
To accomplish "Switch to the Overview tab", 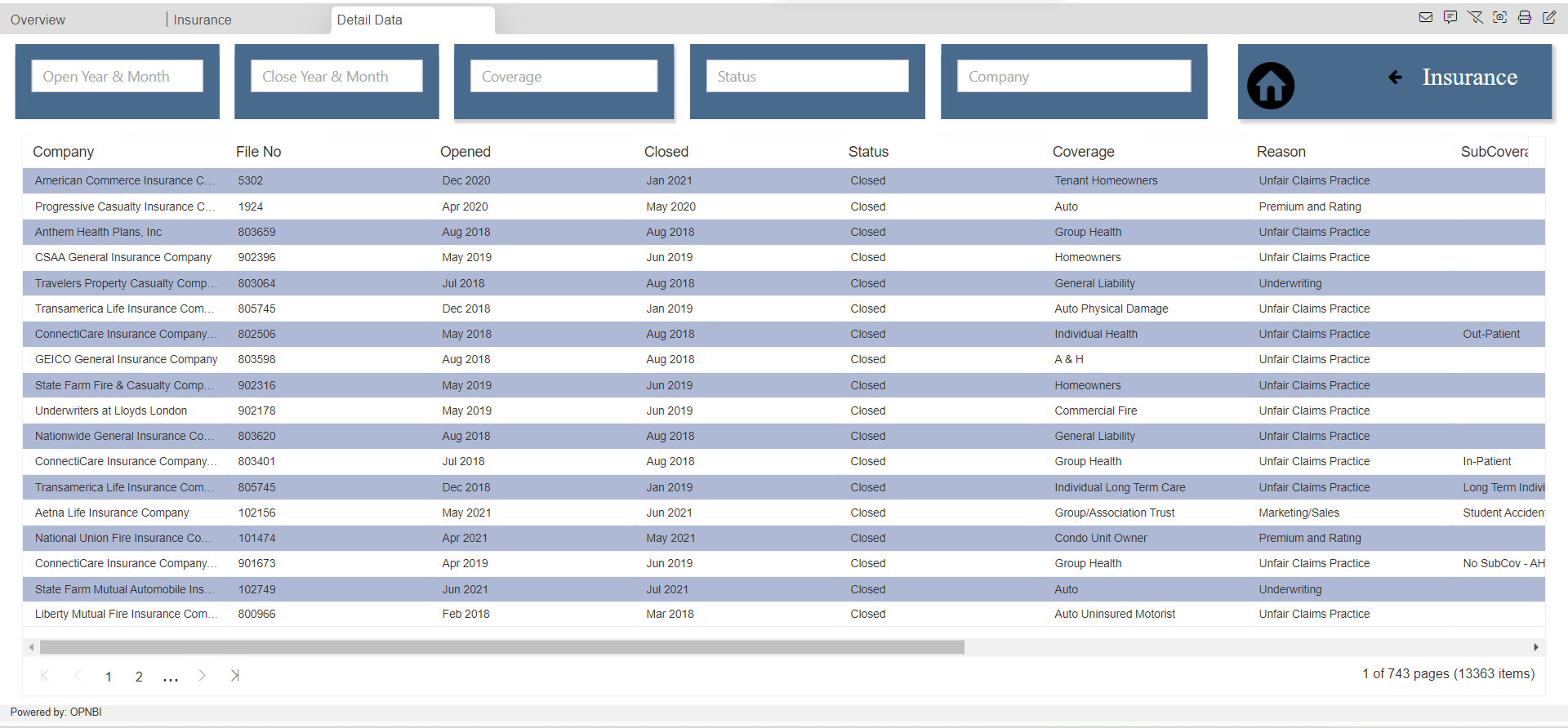I will [x=38, y=20].
